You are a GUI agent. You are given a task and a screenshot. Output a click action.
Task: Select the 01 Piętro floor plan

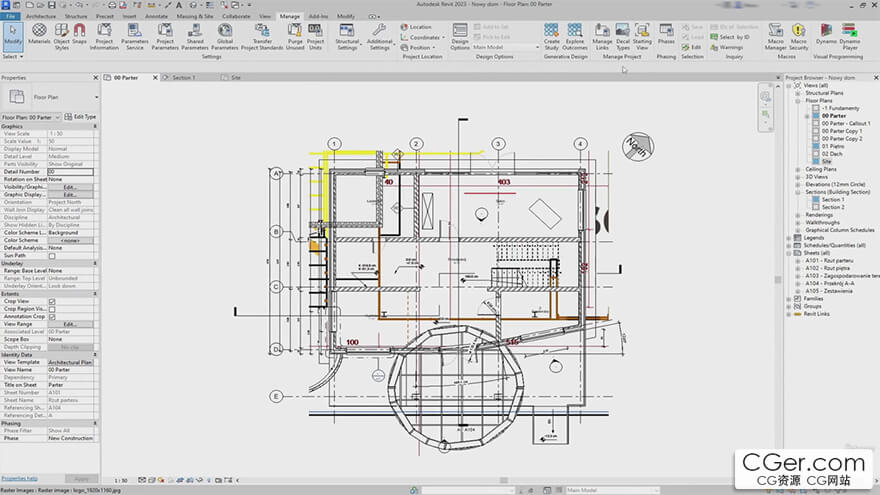[833, 145]
